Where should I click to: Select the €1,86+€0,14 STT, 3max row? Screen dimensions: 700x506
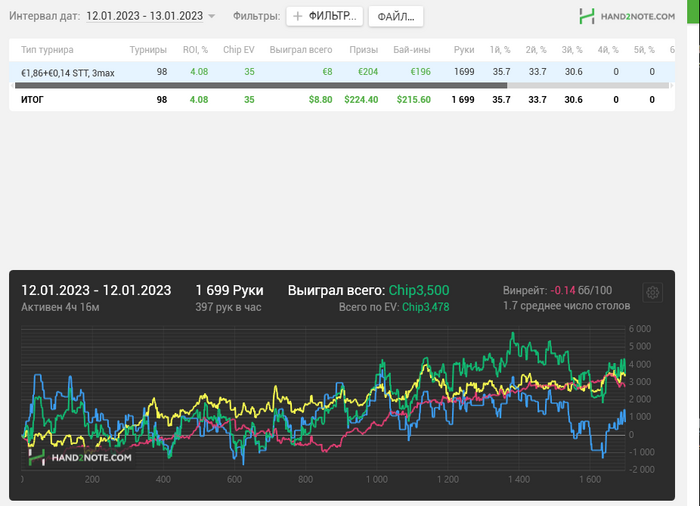342,71
